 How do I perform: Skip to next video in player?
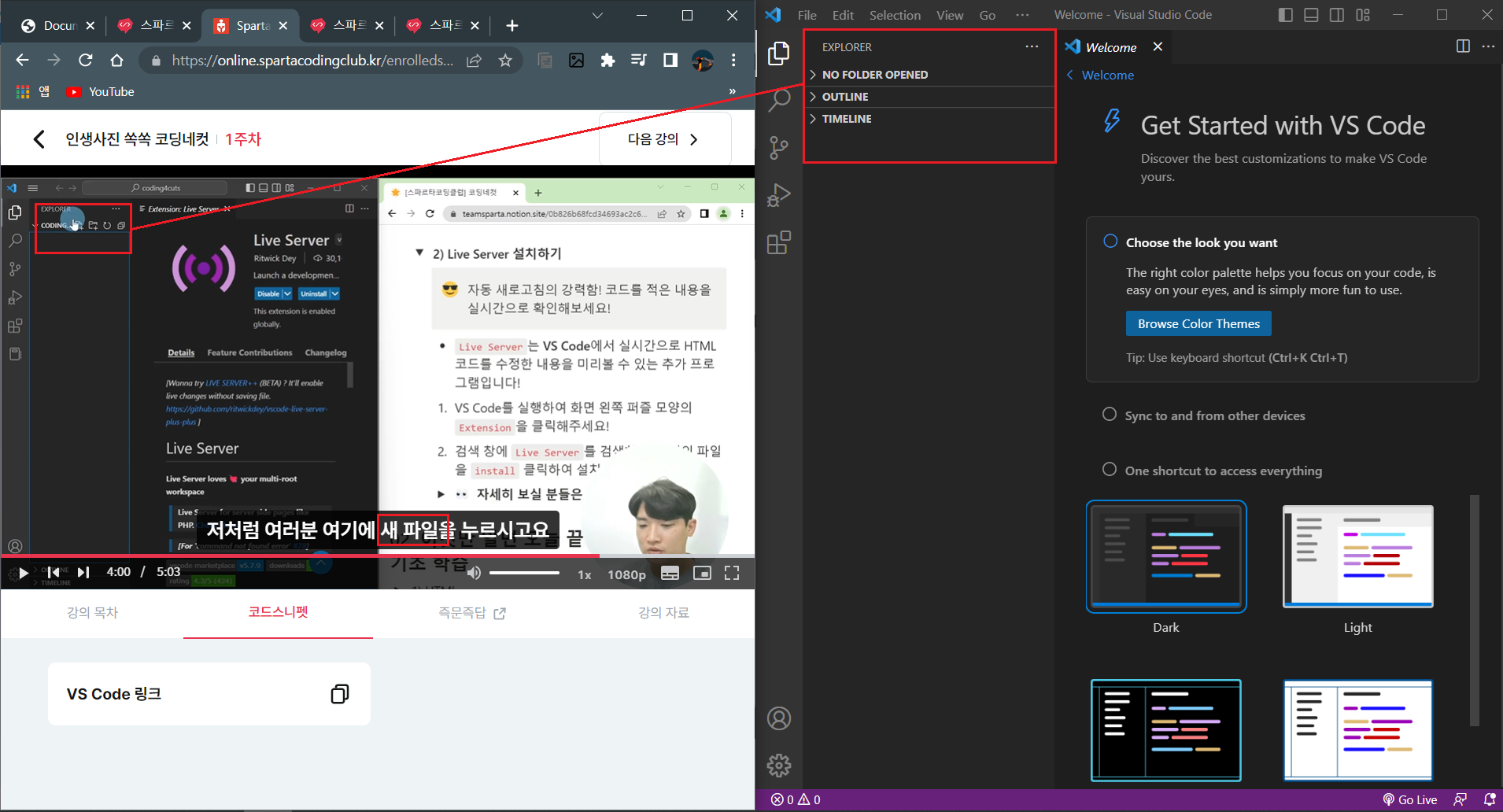pyautogui.click(x=83, y=573)
